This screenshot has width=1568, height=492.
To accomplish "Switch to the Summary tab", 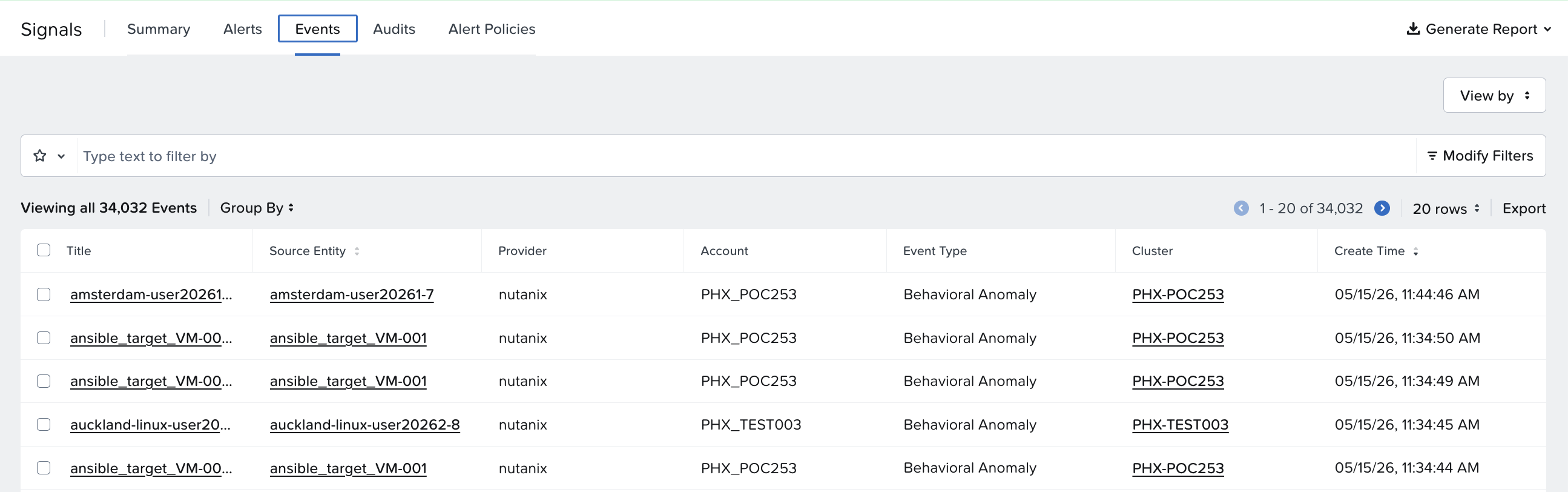I will click(x=159, y=28).
